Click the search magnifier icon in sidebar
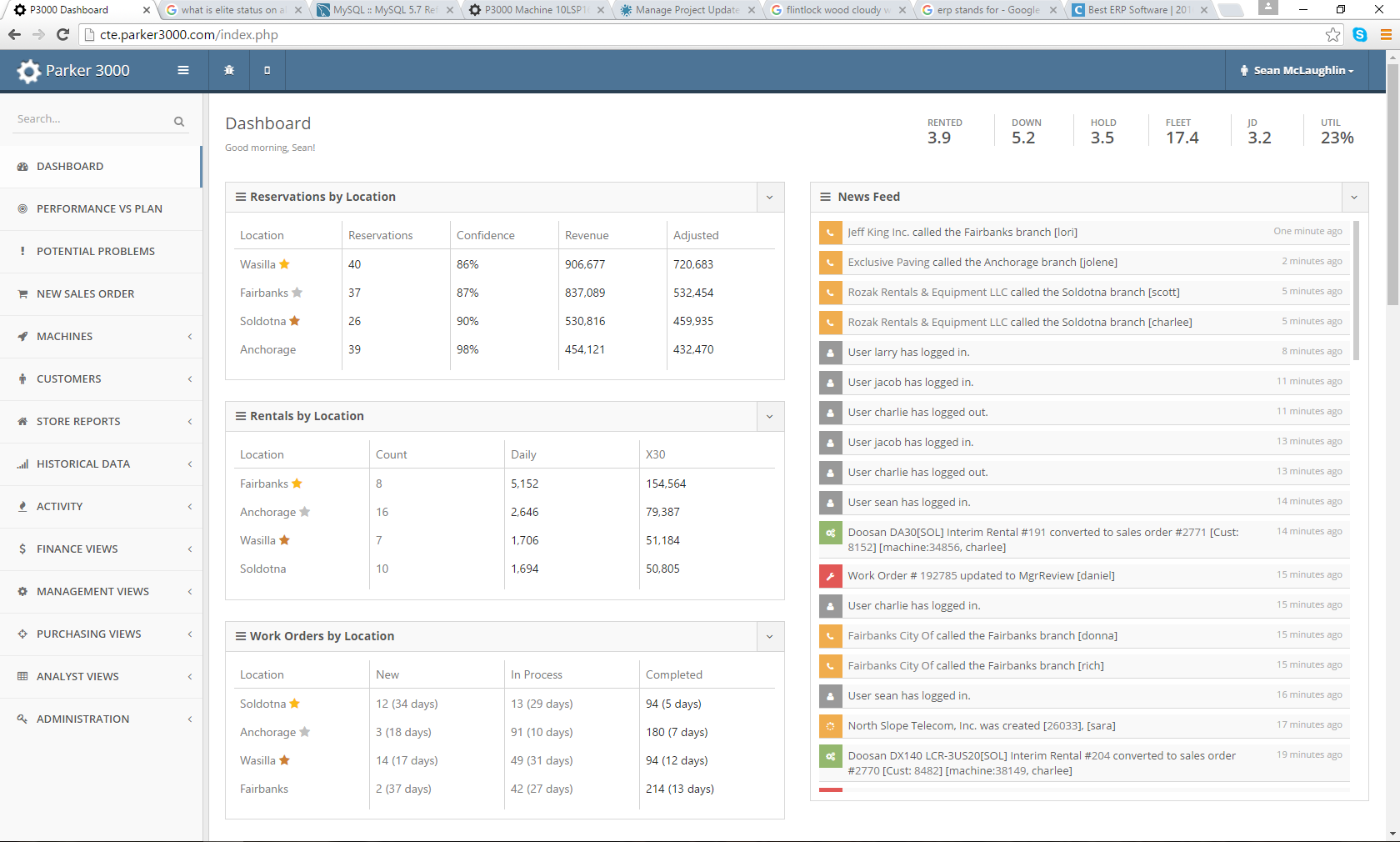 click(x=179, y=121)
